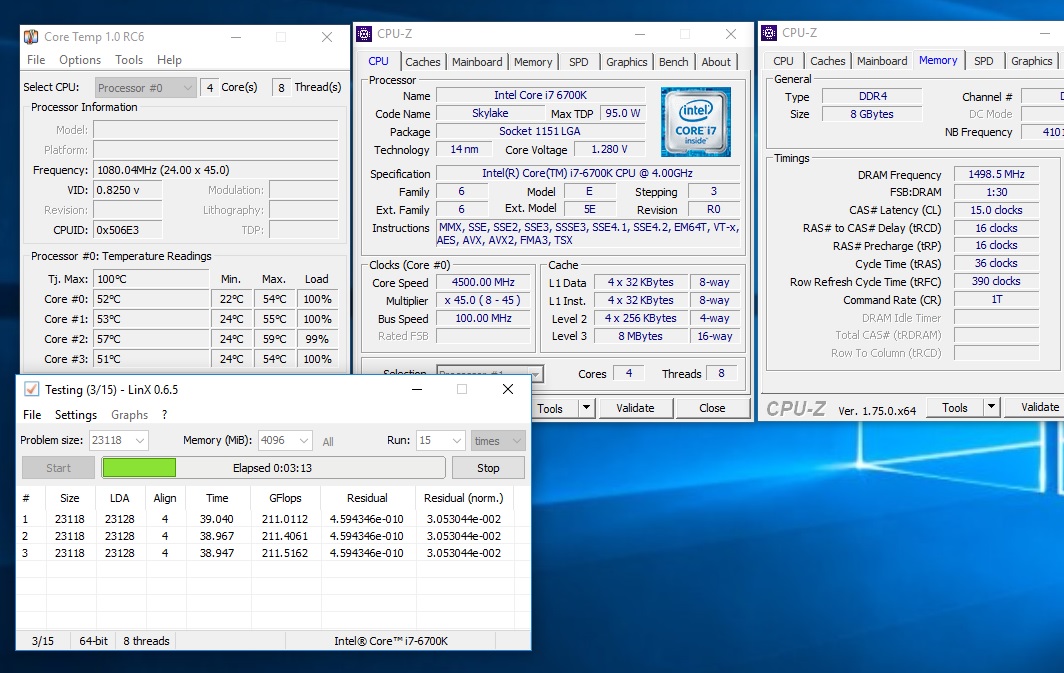The height and width of the screenshot is (673, 1064).
Task: Click Intel Core i7 6700K name field
Action: (x=540, y=95)
